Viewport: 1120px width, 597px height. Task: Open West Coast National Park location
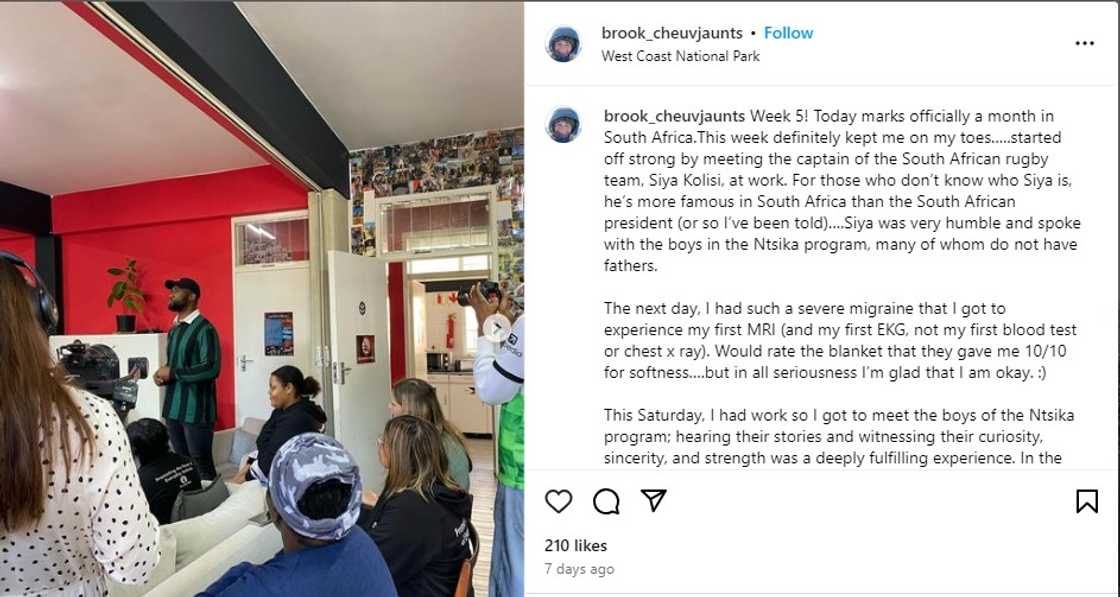[680, 56]
